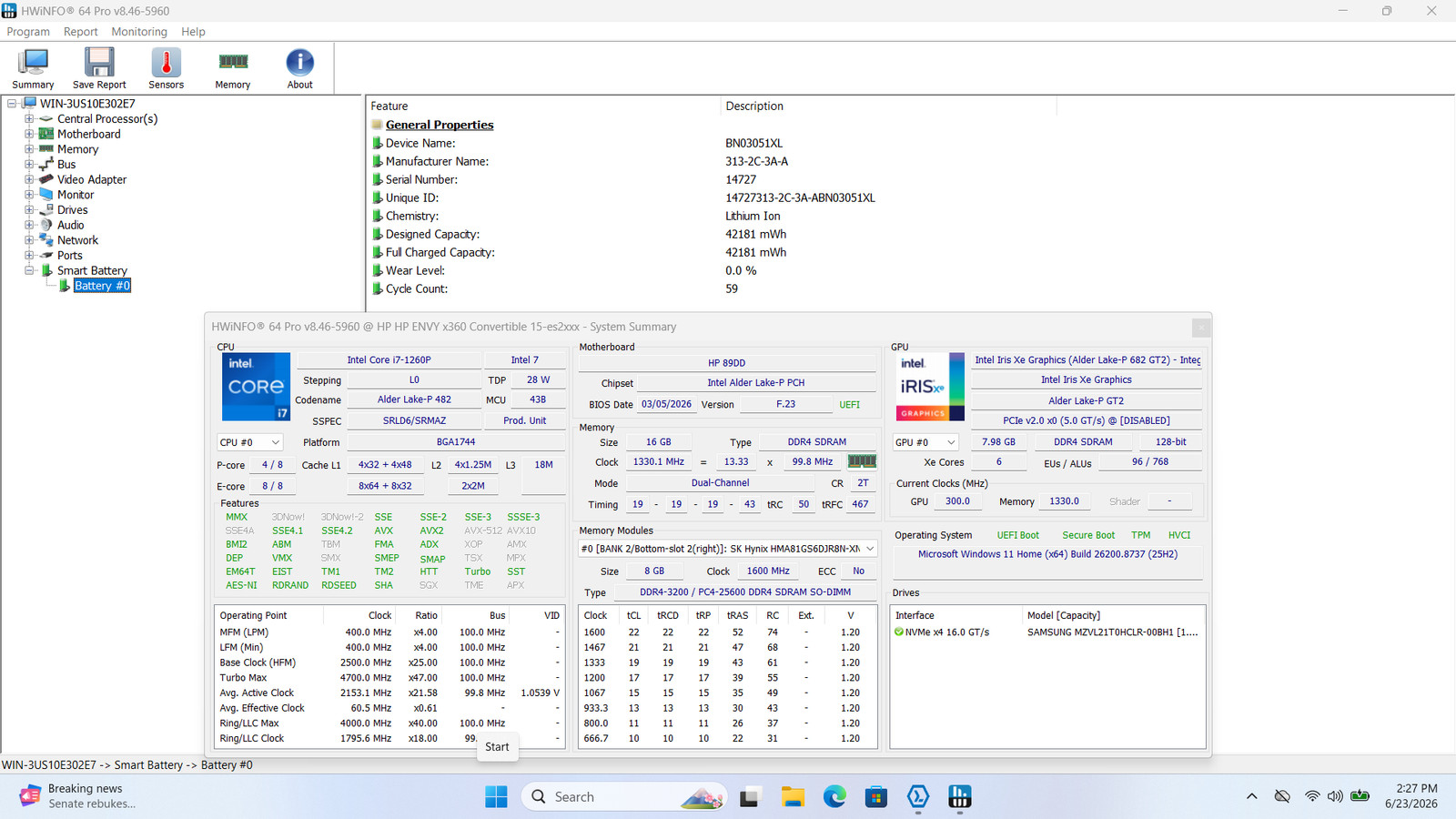Open the battery tray icon

tap(1360, 796)
